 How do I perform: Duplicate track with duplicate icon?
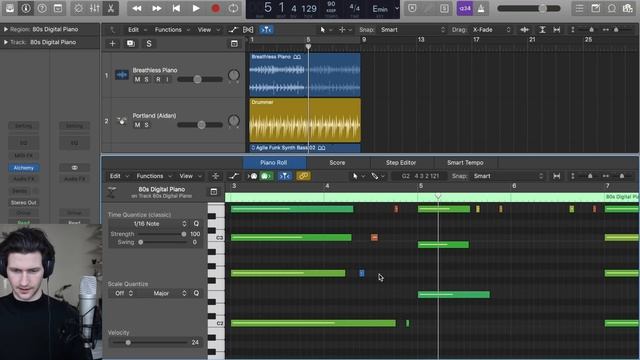pos(131,43)
